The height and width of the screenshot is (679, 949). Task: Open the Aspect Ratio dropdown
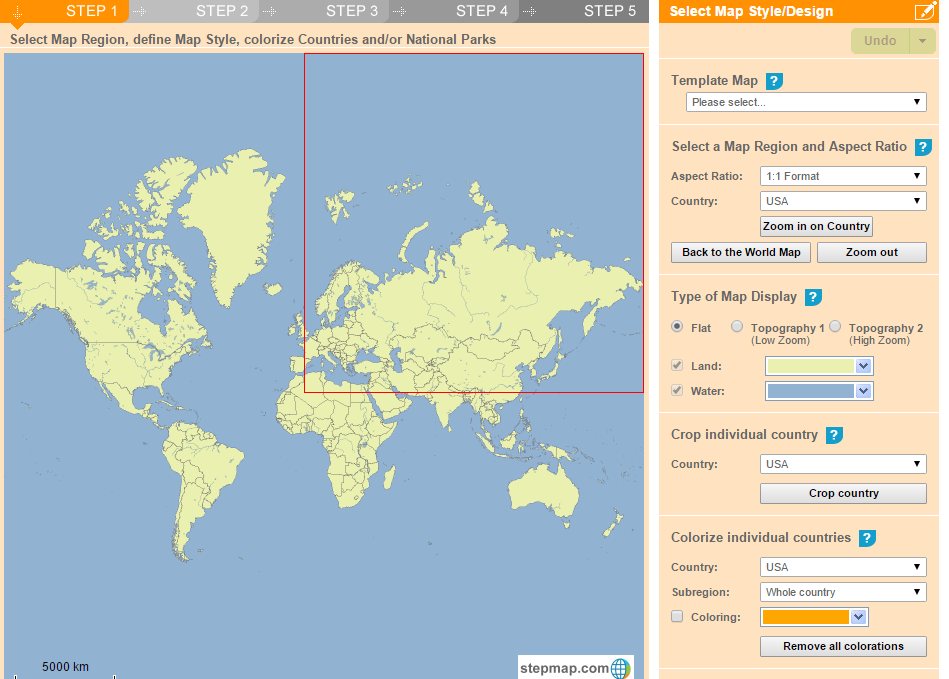tap(842, 176)
